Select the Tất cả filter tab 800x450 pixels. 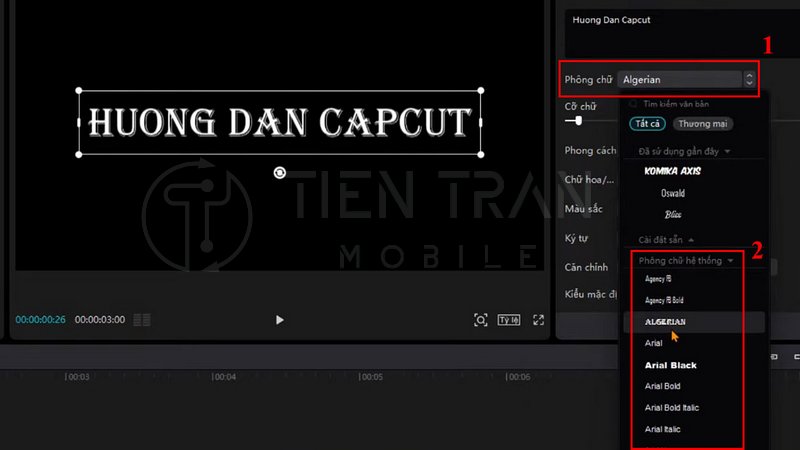coord(647,124)
